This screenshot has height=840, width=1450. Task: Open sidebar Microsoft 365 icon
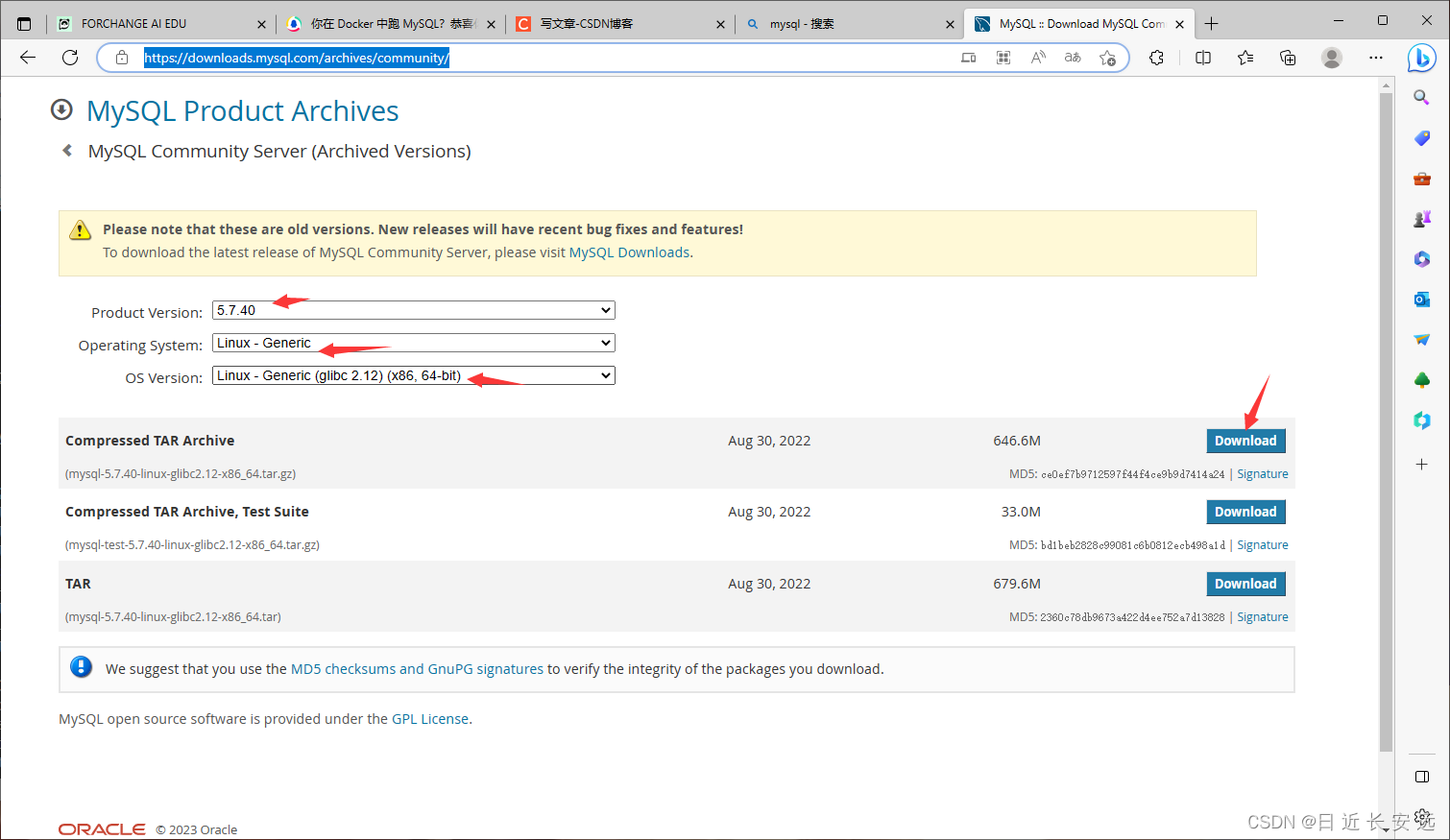click(x=1422, y=259)
